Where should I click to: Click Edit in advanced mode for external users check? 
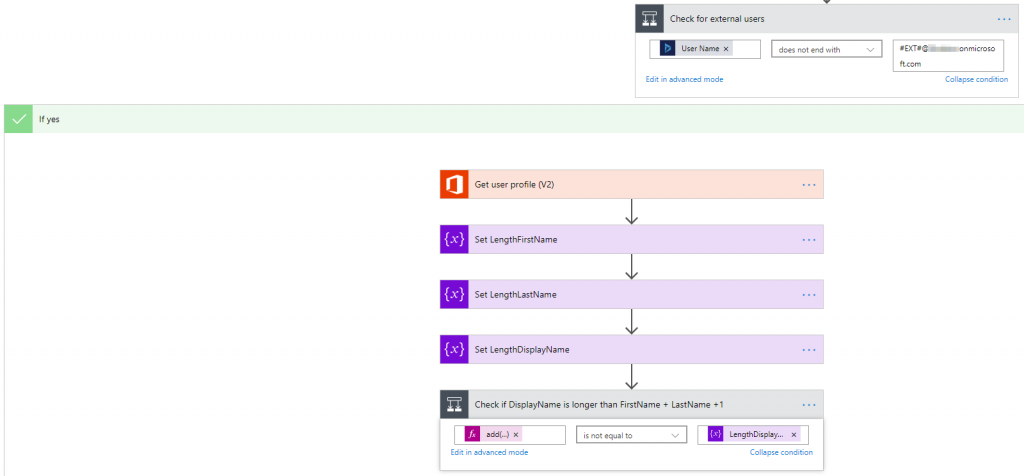(x=684, y=79)
